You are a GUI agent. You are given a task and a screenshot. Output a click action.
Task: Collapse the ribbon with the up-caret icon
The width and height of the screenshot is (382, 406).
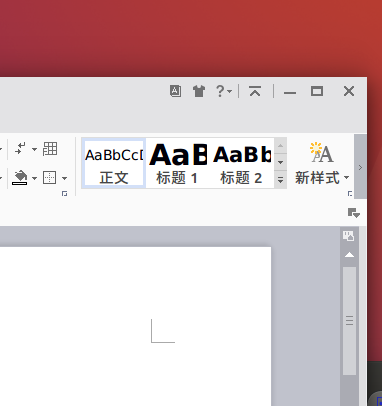255,91
